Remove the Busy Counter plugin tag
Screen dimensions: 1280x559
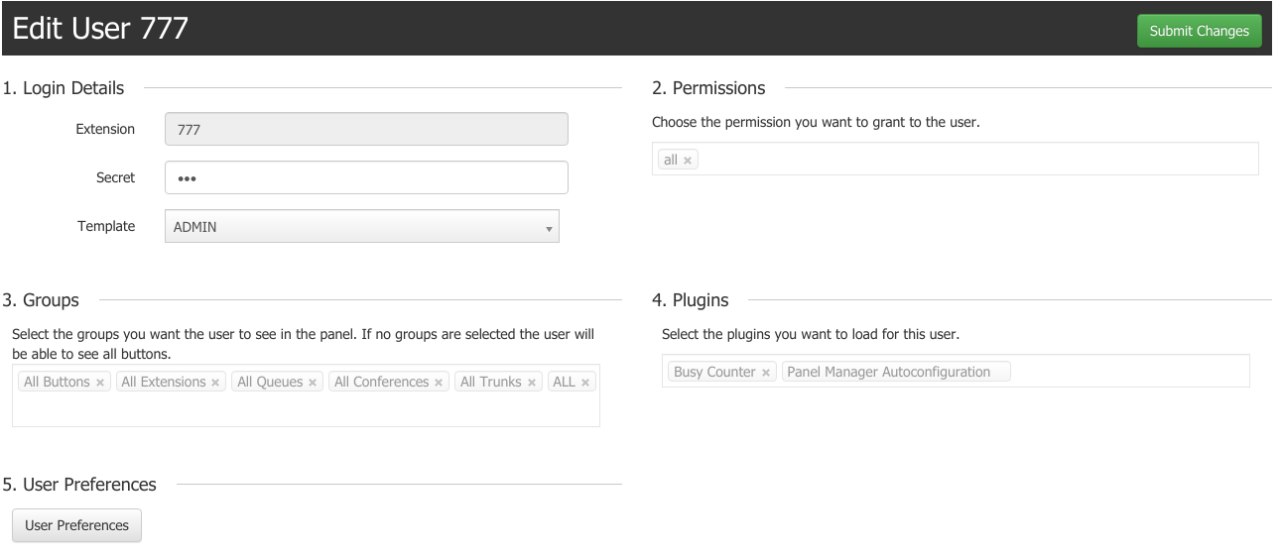pyautogui.click(x=765, y=372)
